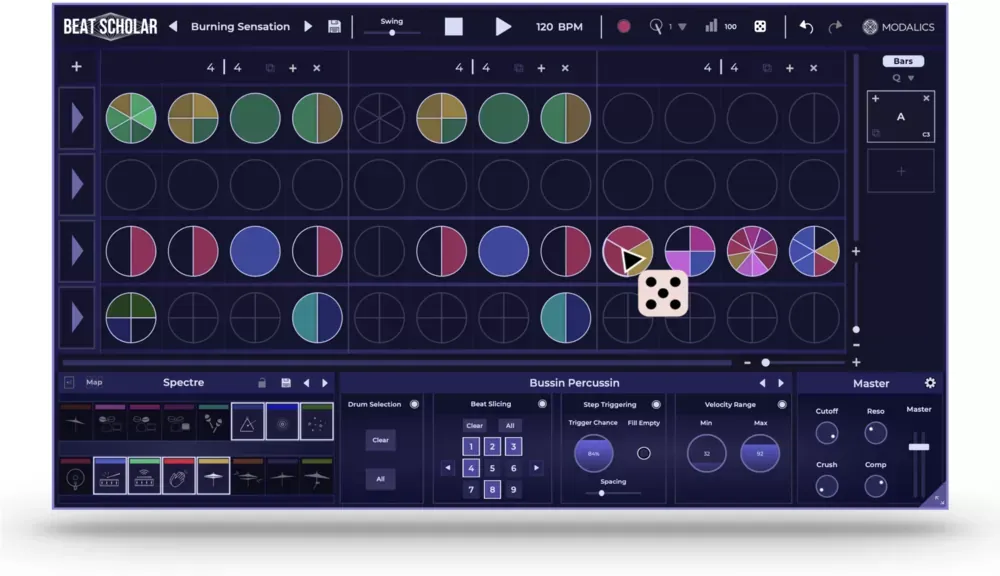This screenshot has height=576, width=1000.
Task: Select the Bars tab on right panel
Action: pos(903,61)
